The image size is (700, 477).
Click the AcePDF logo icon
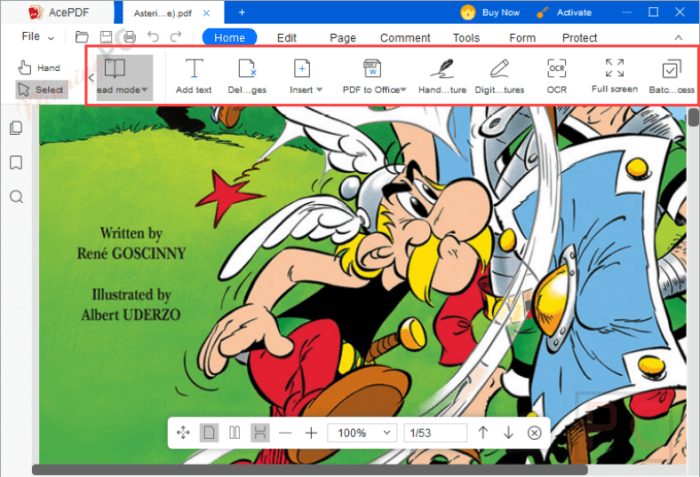[35, 12]
